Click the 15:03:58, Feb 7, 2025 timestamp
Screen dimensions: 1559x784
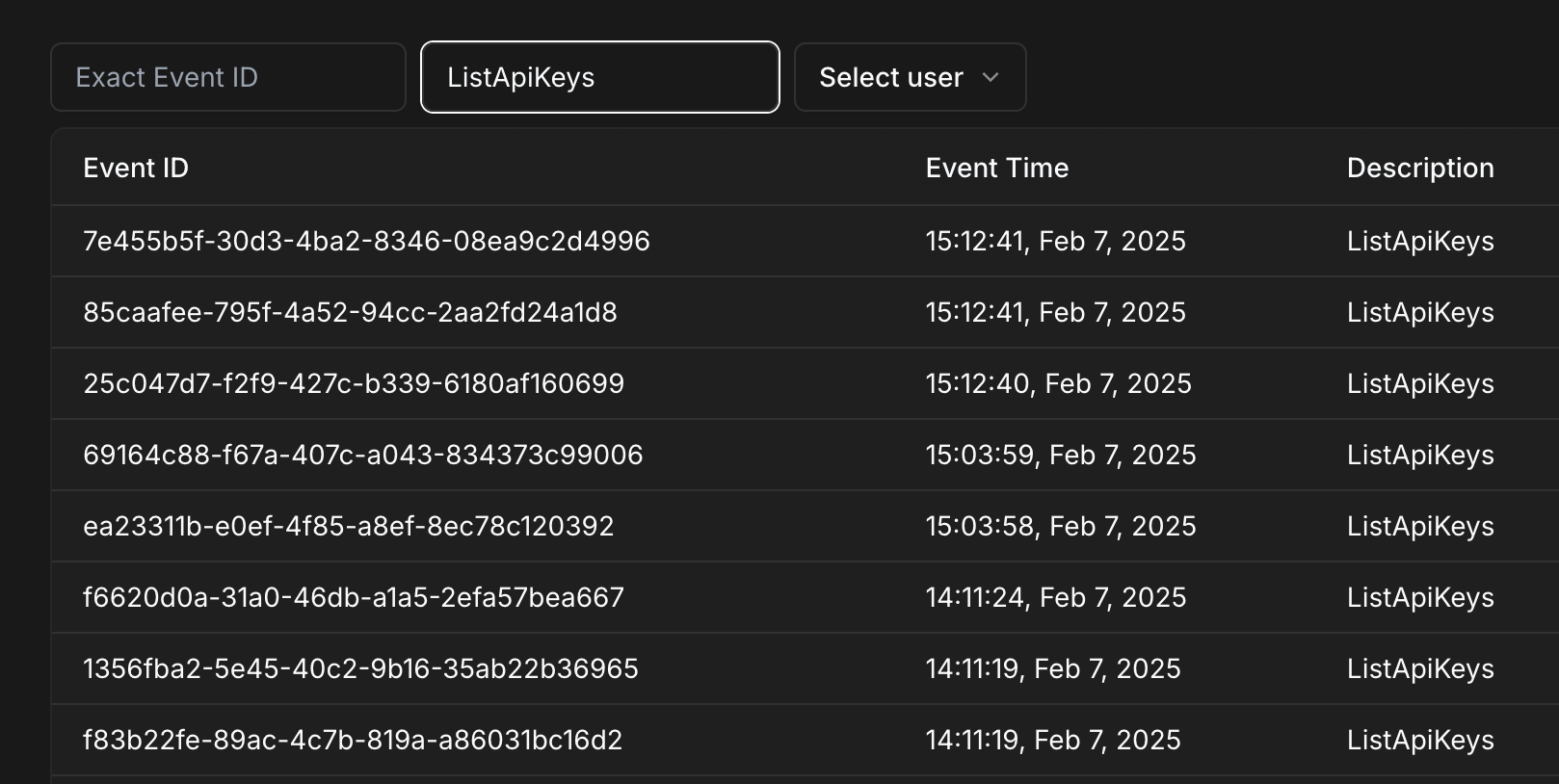1060,526
